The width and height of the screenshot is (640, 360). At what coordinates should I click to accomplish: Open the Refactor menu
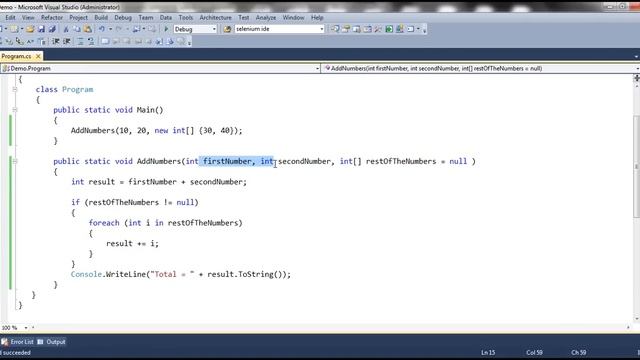tap(52, 18)
